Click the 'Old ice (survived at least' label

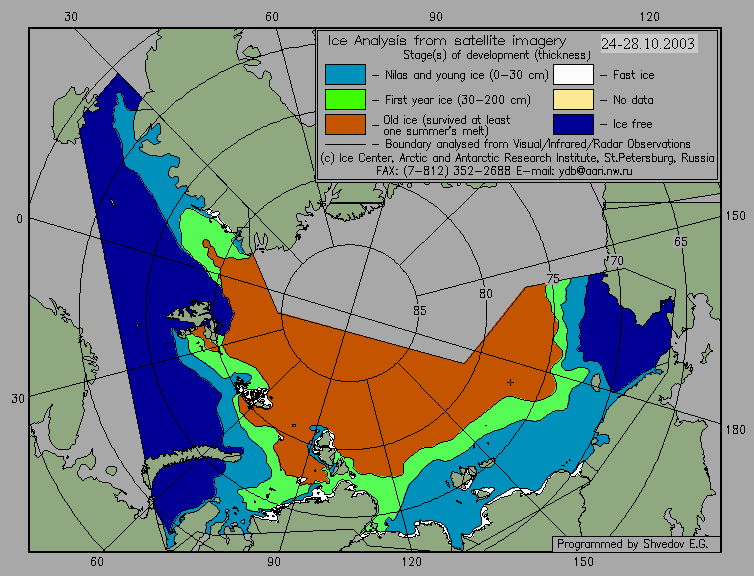[x=446, y=120]
